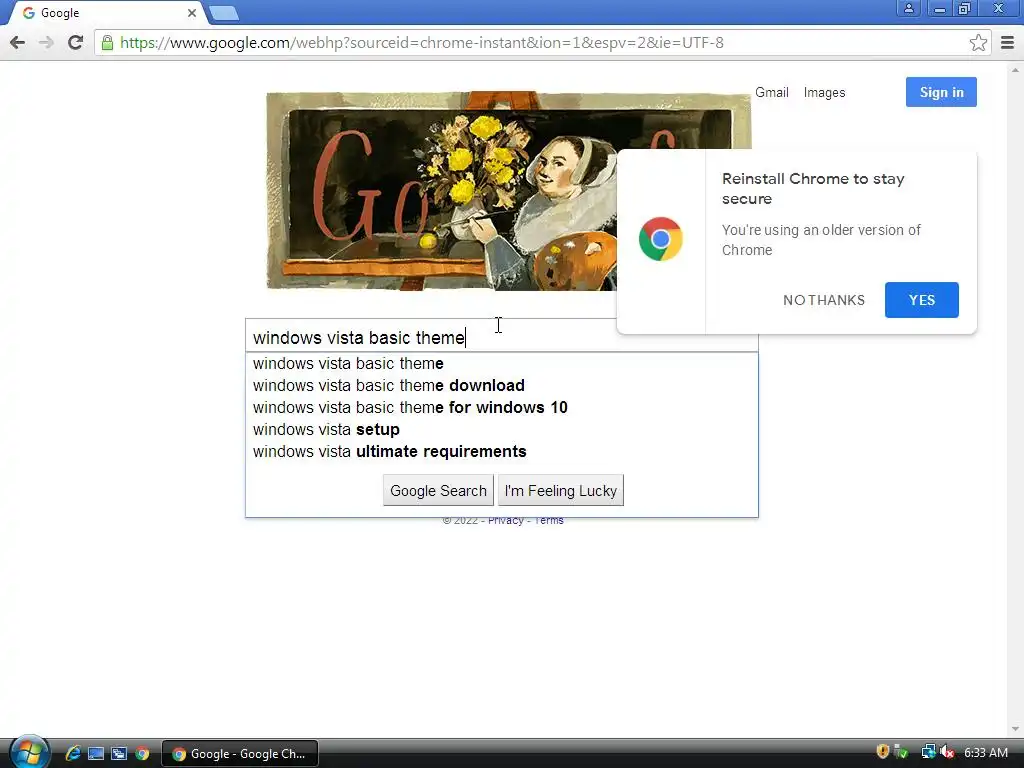Open the Chrome user profile button
The width and height of the screenshot is (1024, 768).
click(x=908, y=8)
